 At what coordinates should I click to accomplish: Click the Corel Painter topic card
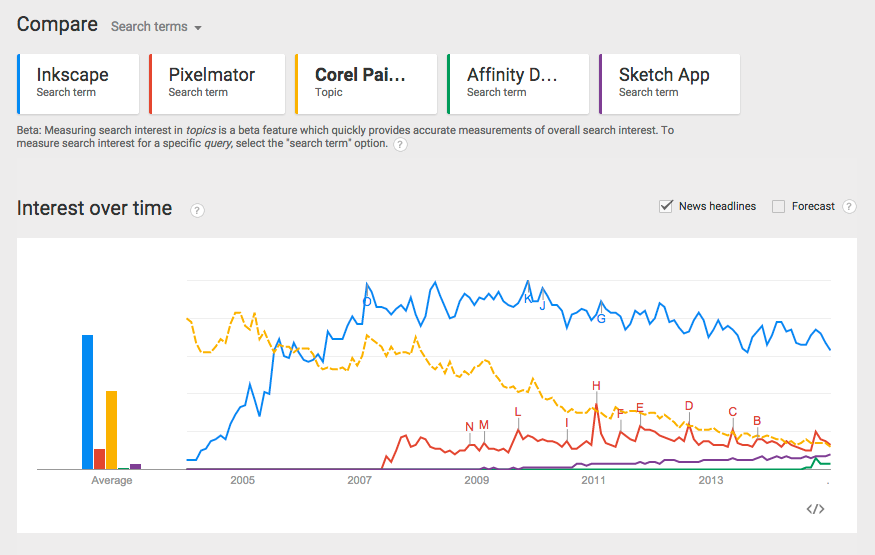pyautogui.click(x=366, y=84)
